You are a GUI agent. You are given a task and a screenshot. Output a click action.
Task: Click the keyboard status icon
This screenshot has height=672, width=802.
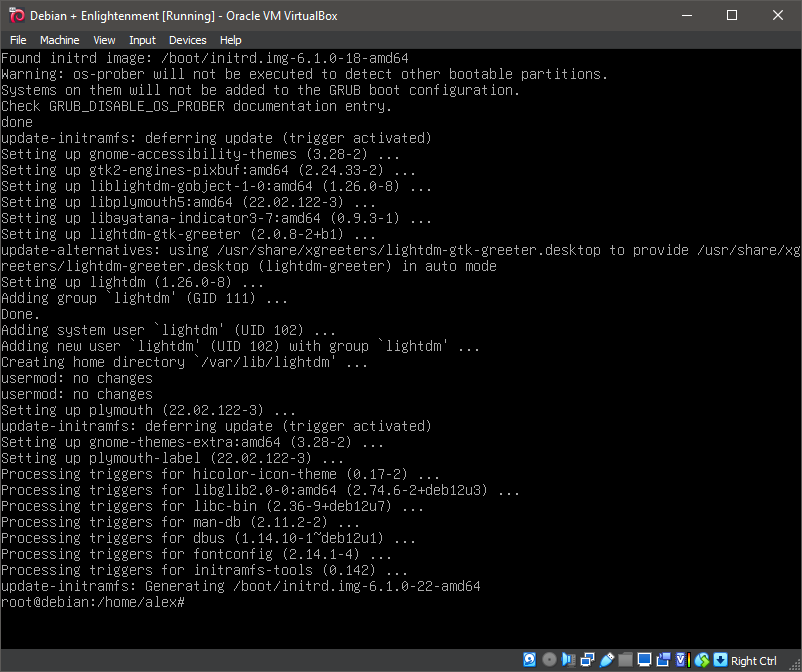[x=720, y=659]
